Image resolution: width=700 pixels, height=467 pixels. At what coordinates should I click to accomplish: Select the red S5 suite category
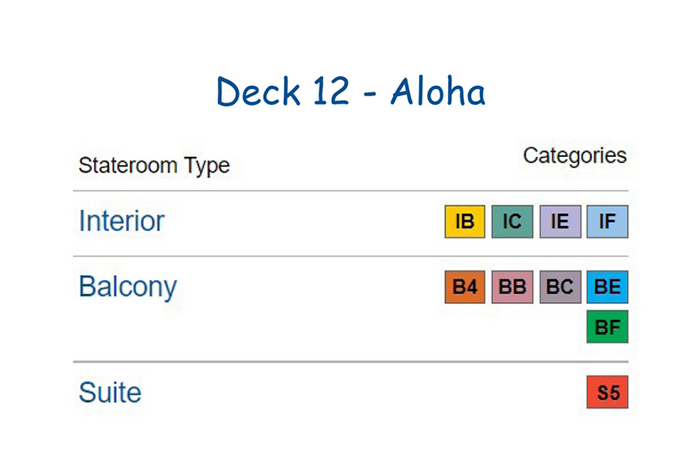point(607,392)
